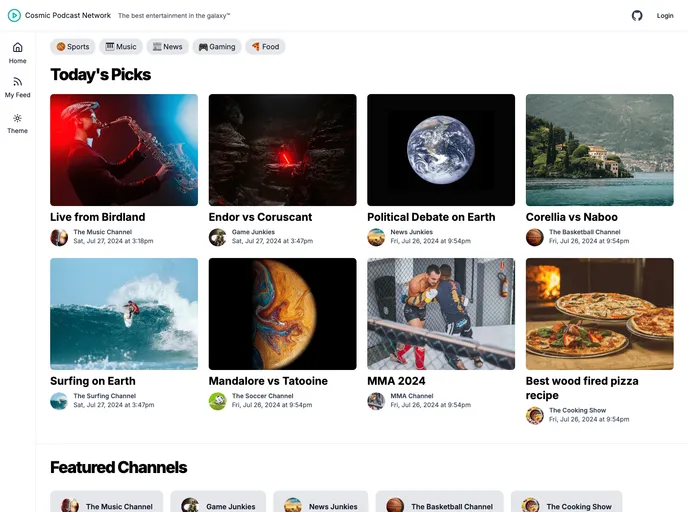This screenshot has width=688, height=512.
Task: Open News Junkies featured channel card
Action: coord(321,502)
